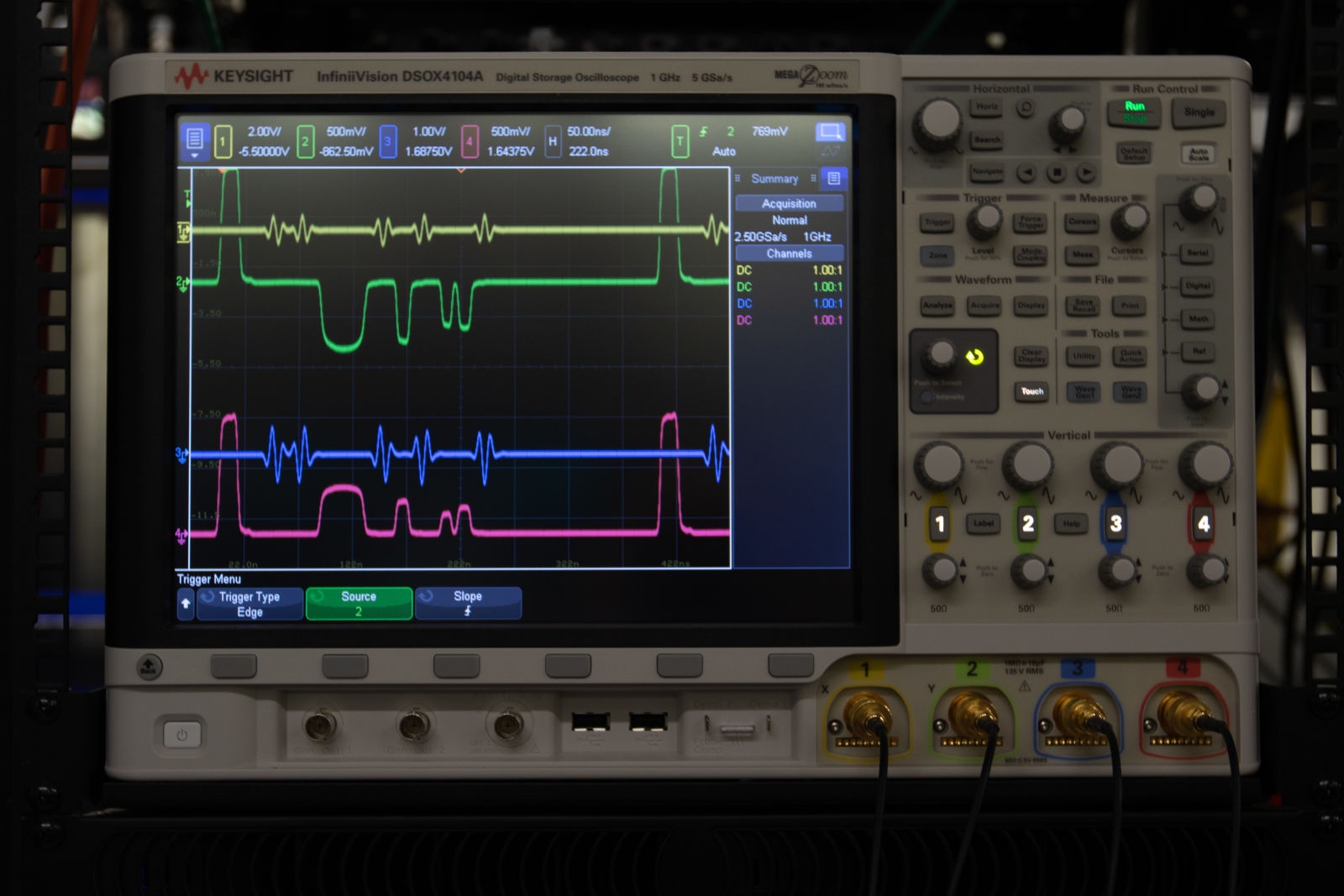Viewport: 1344px width, 896px height.
Task: Toggle channel 1 with the yellow button
Action: point(939,525)
